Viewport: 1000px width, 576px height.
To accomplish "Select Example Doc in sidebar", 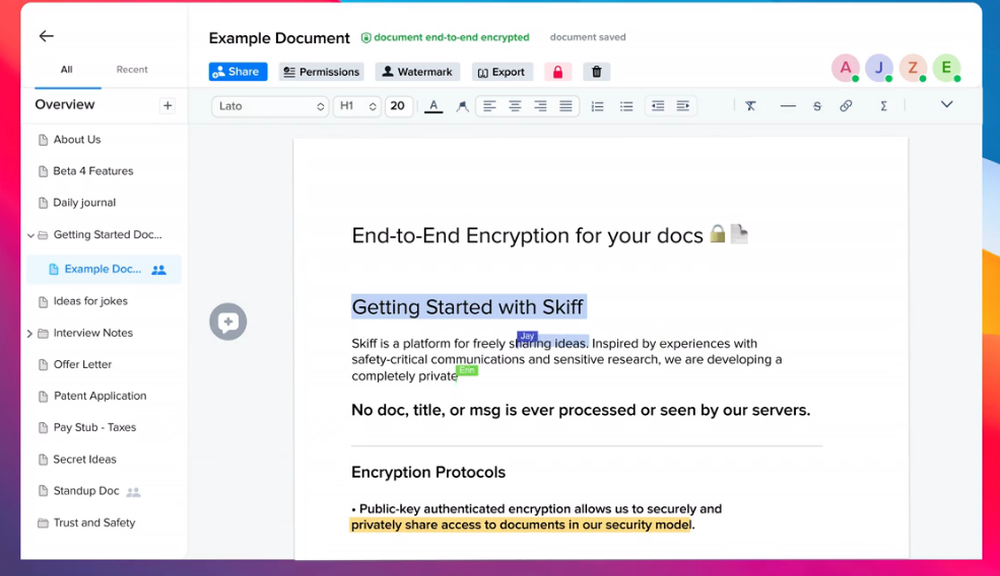I will (x=105, y=269).
